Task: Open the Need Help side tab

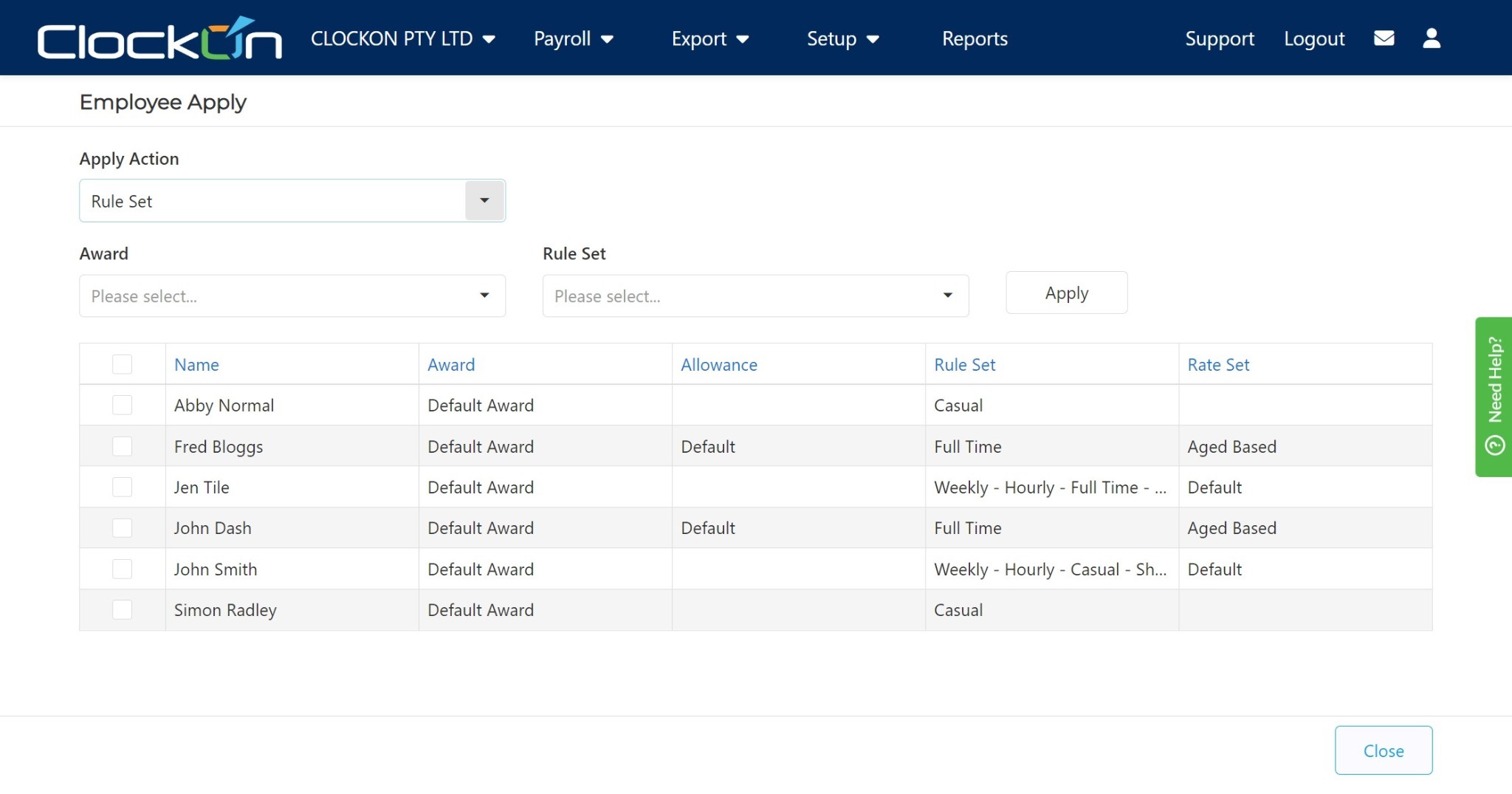Action: click(1494, 397)
